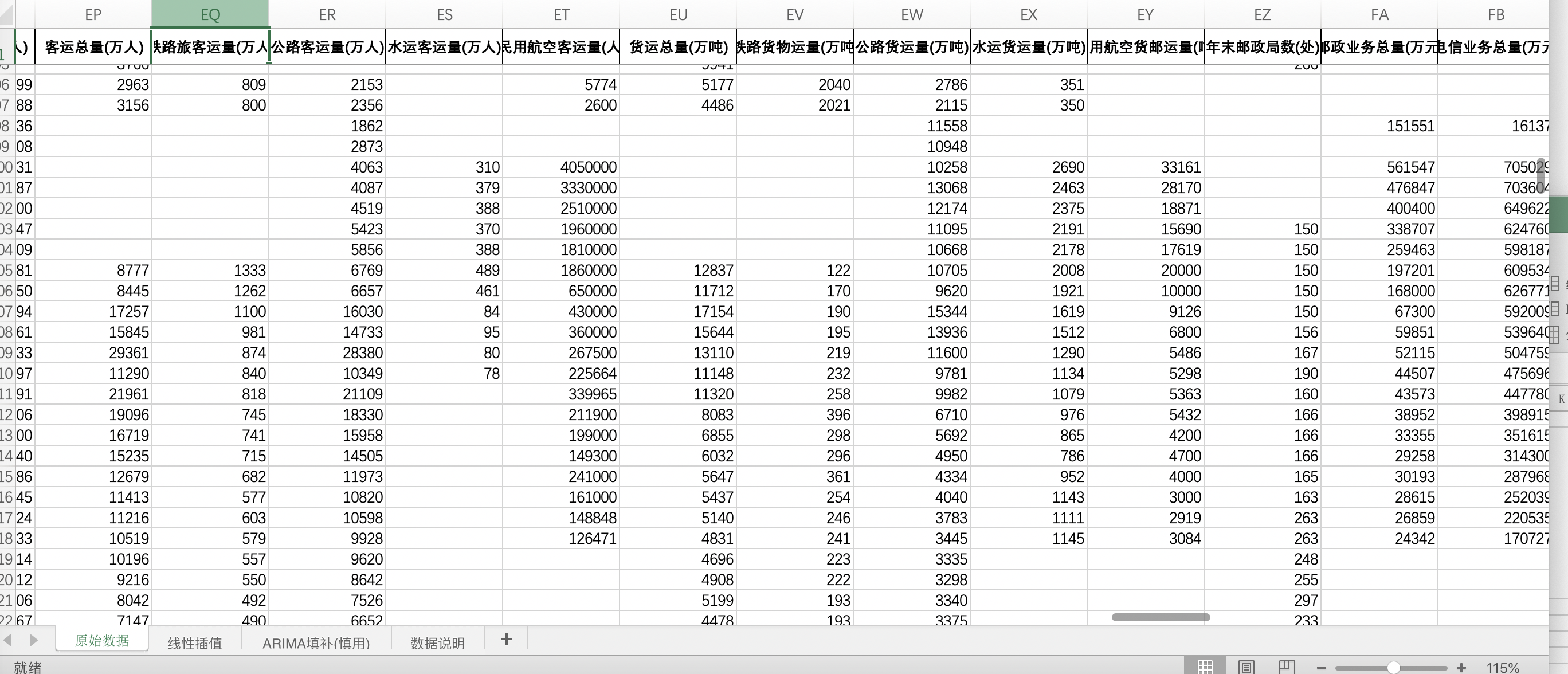Select the 原始数据 sheet tab

[x=101, y=640]
